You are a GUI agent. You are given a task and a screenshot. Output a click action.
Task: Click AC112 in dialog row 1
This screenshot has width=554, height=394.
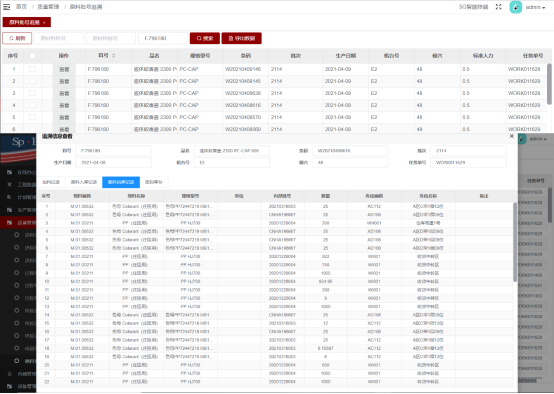point(374,206)
